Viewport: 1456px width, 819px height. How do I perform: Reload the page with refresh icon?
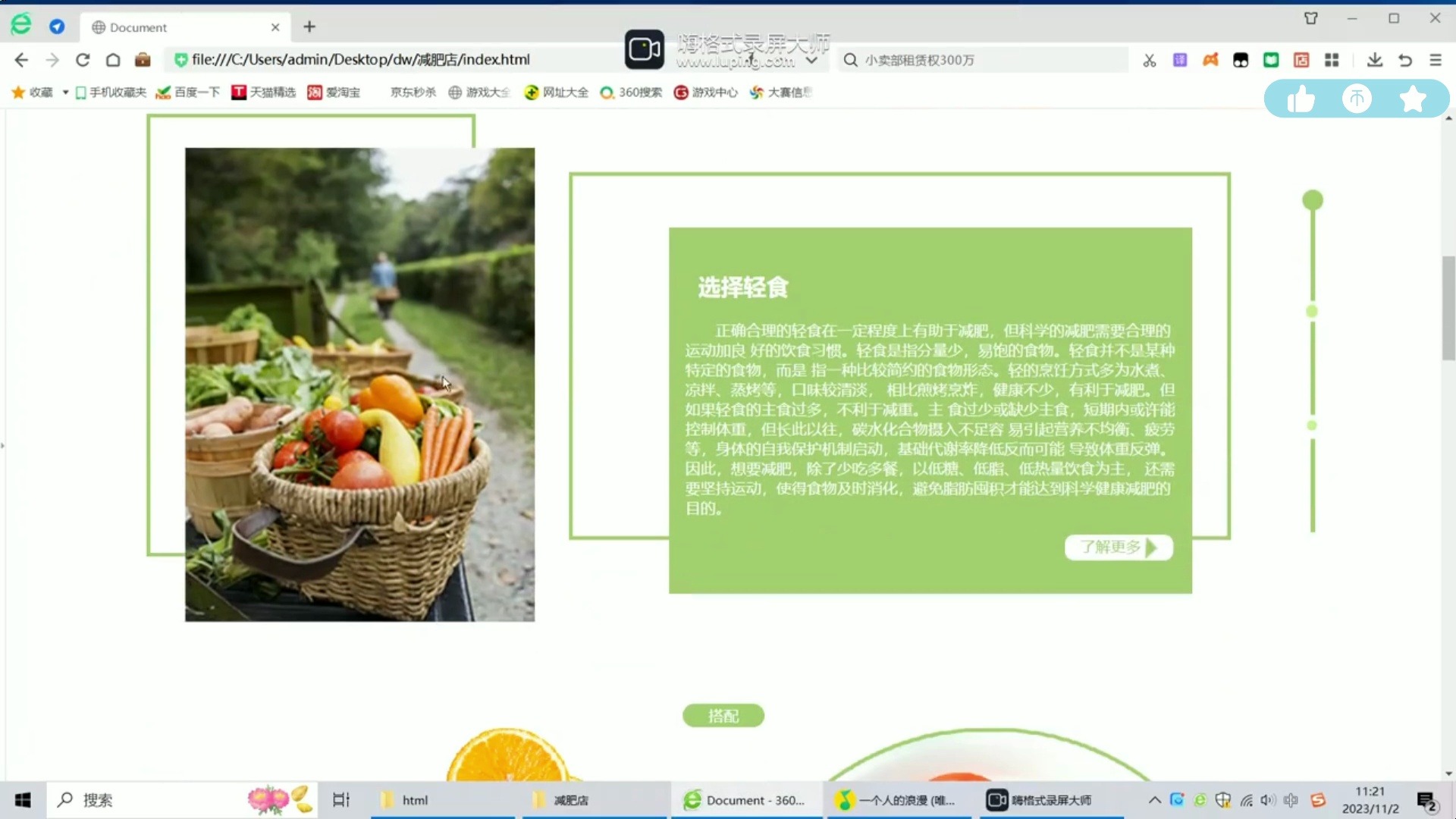pyautogui.click(x=83, y=59)
